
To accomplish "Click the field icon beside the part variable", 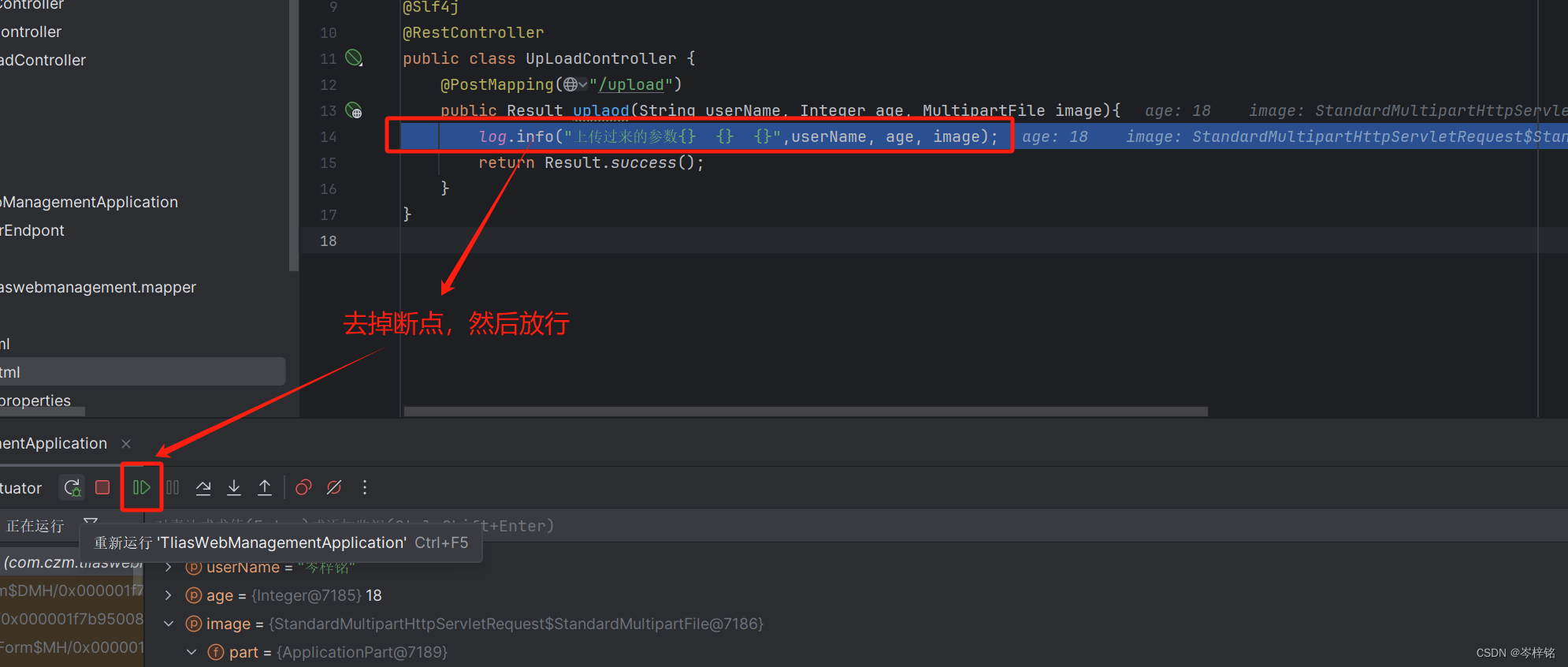I will [x=216, y=652].
